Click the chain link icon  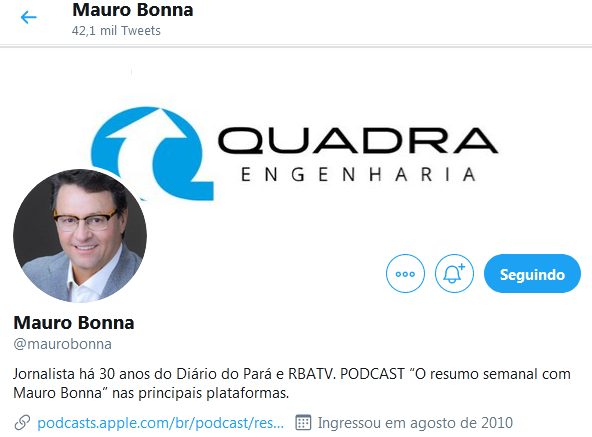coord(22,423)
